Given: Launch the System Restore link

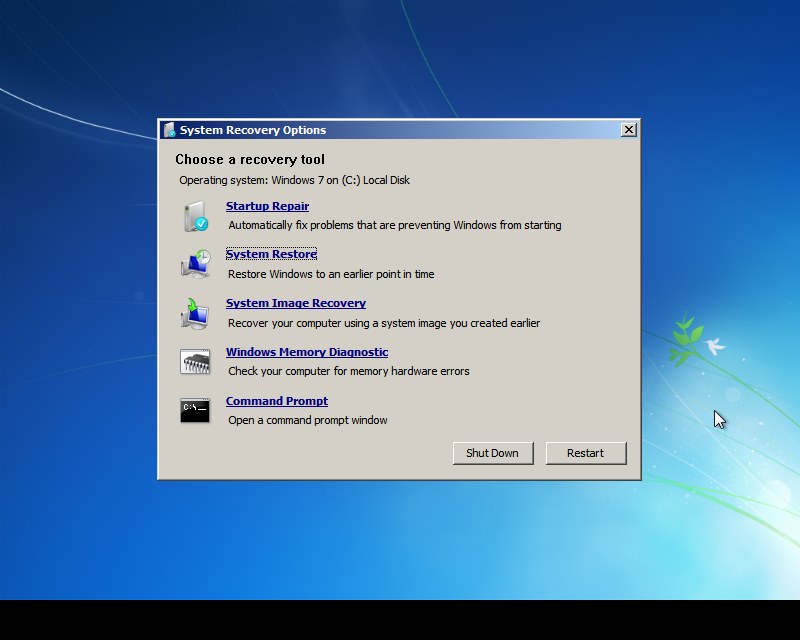Looking at the screenshot, I should (x=271, y=254).
